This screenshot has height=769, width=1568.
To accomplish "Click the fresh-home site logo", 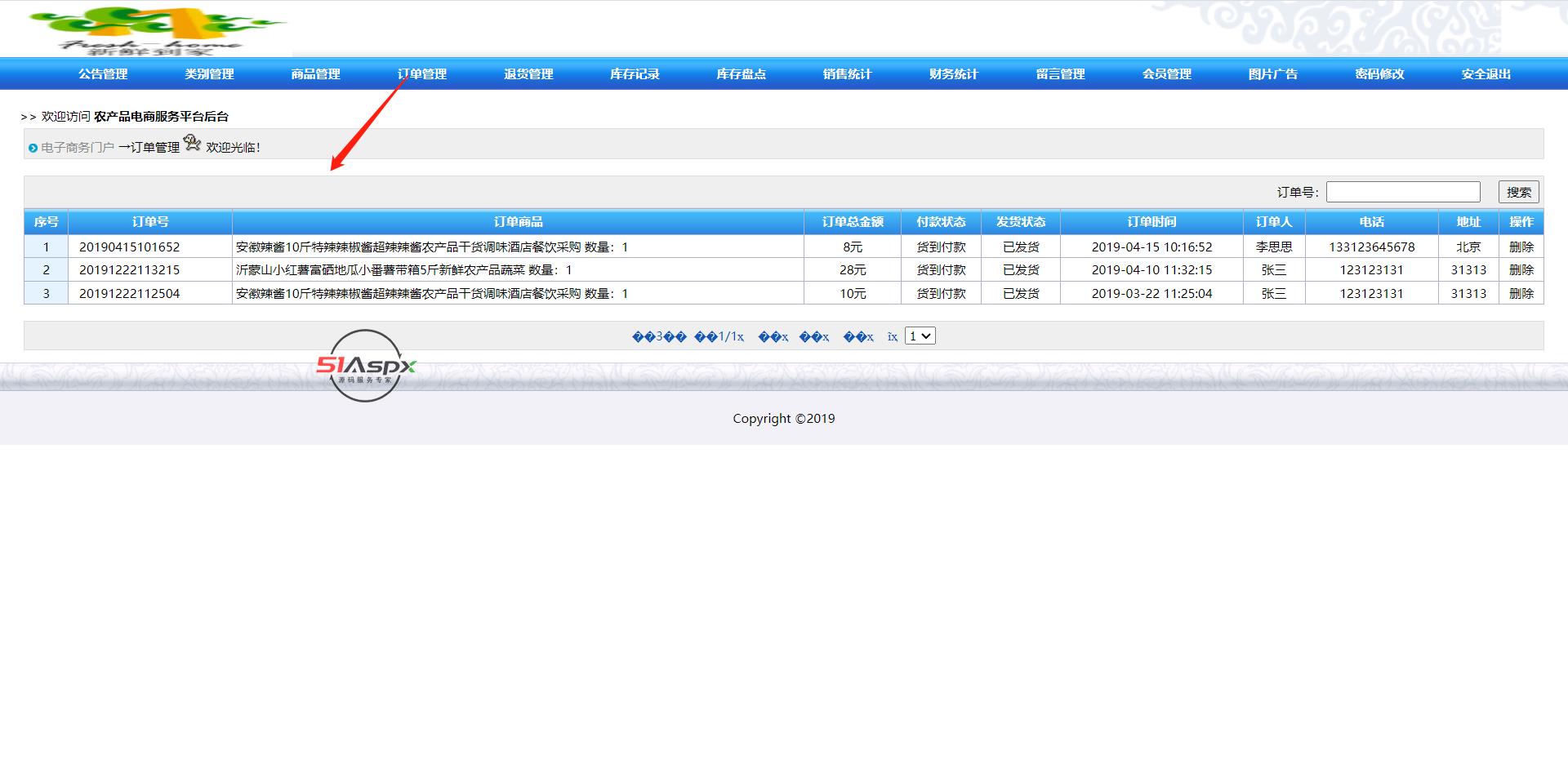I will (x=157, y=31).
